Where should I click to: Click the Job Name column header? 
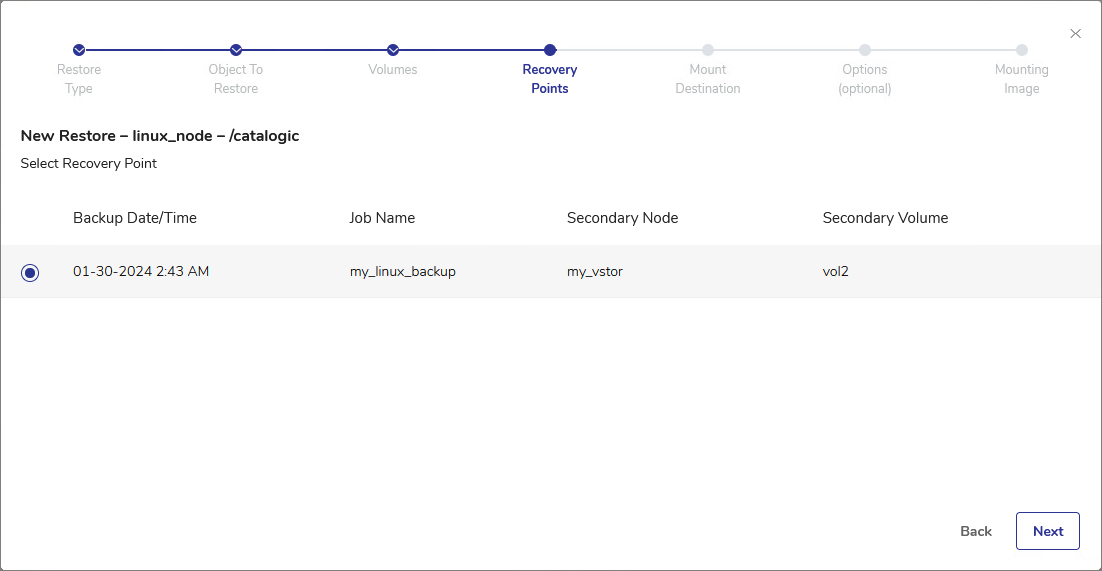[382, 218]
